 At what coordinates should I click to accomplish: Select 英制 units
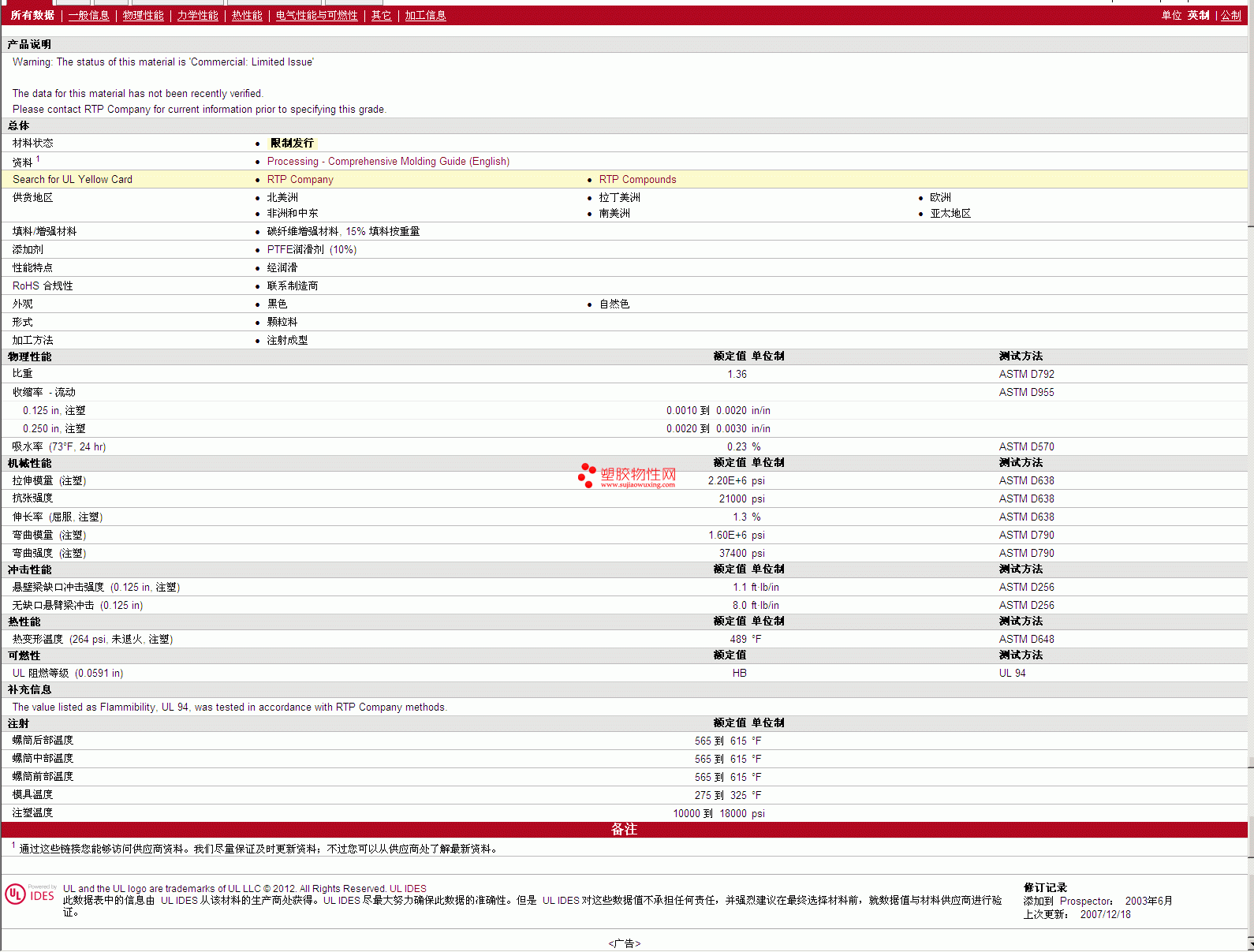click(x=1198, y=16)
